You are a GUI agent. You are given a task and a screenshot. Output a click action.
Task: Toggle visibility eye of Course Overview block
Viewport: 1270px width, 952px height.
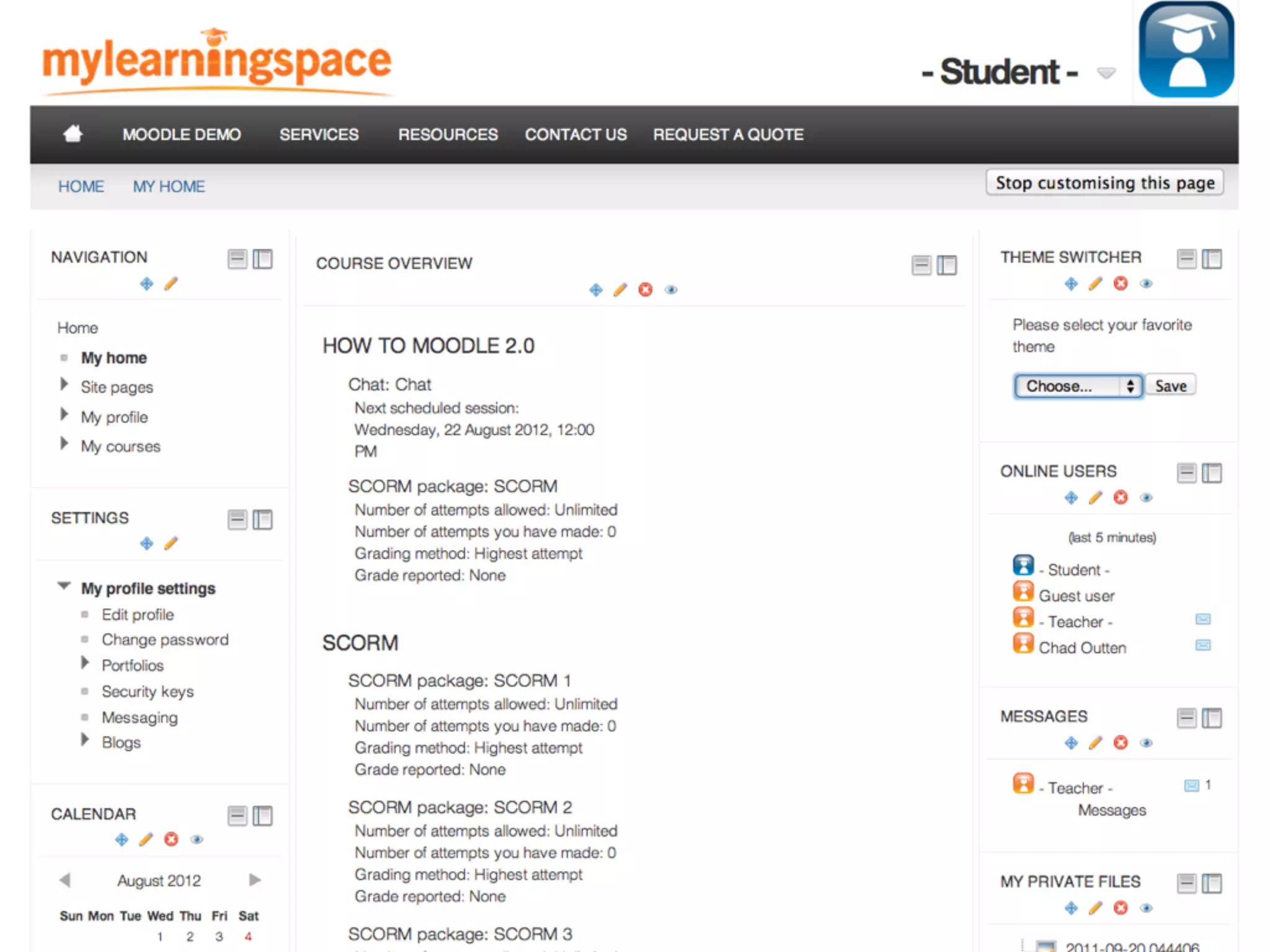coord(671,289)
